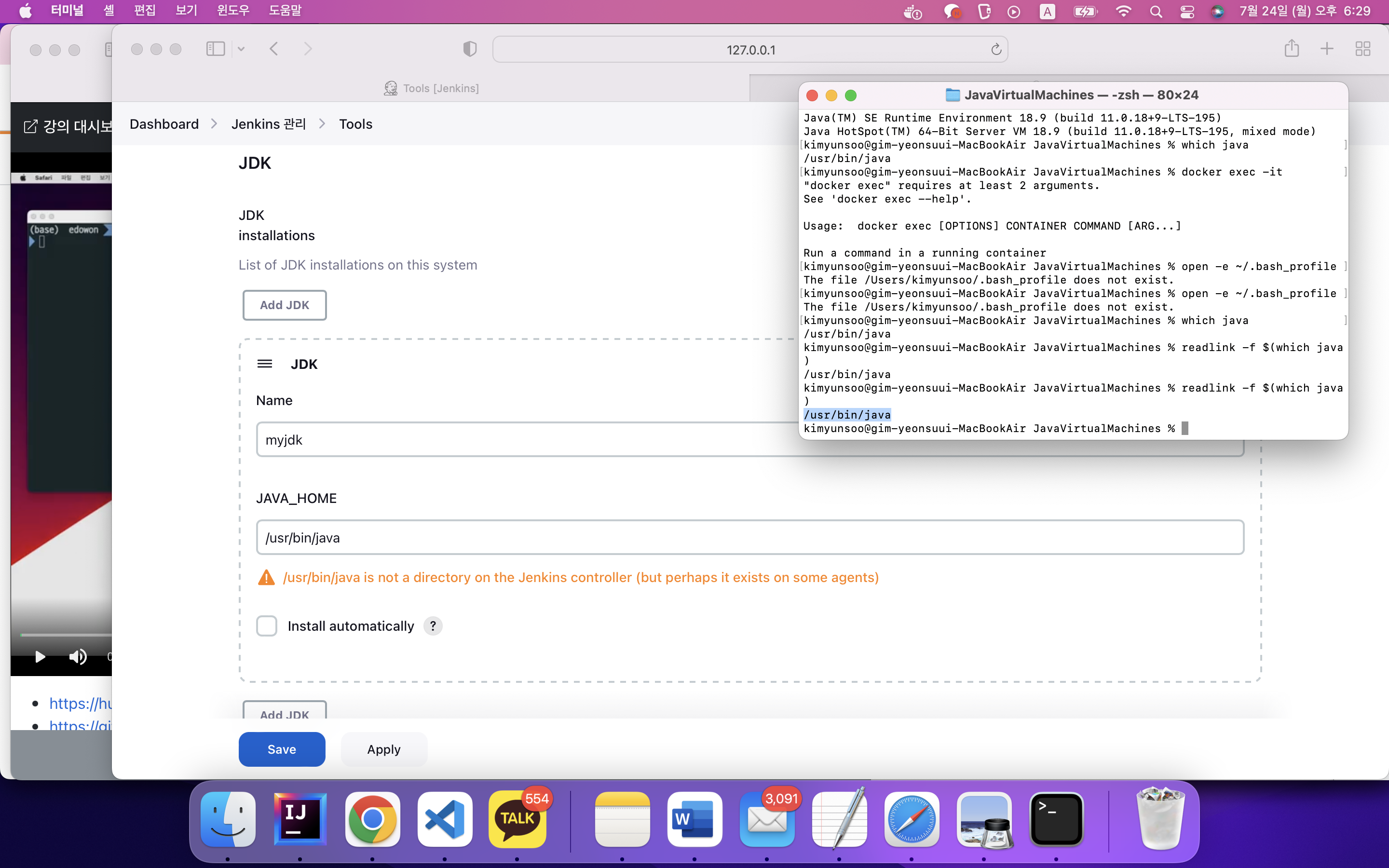Click the reload page button in browser
1389x868 pixels.
point(996,48)
